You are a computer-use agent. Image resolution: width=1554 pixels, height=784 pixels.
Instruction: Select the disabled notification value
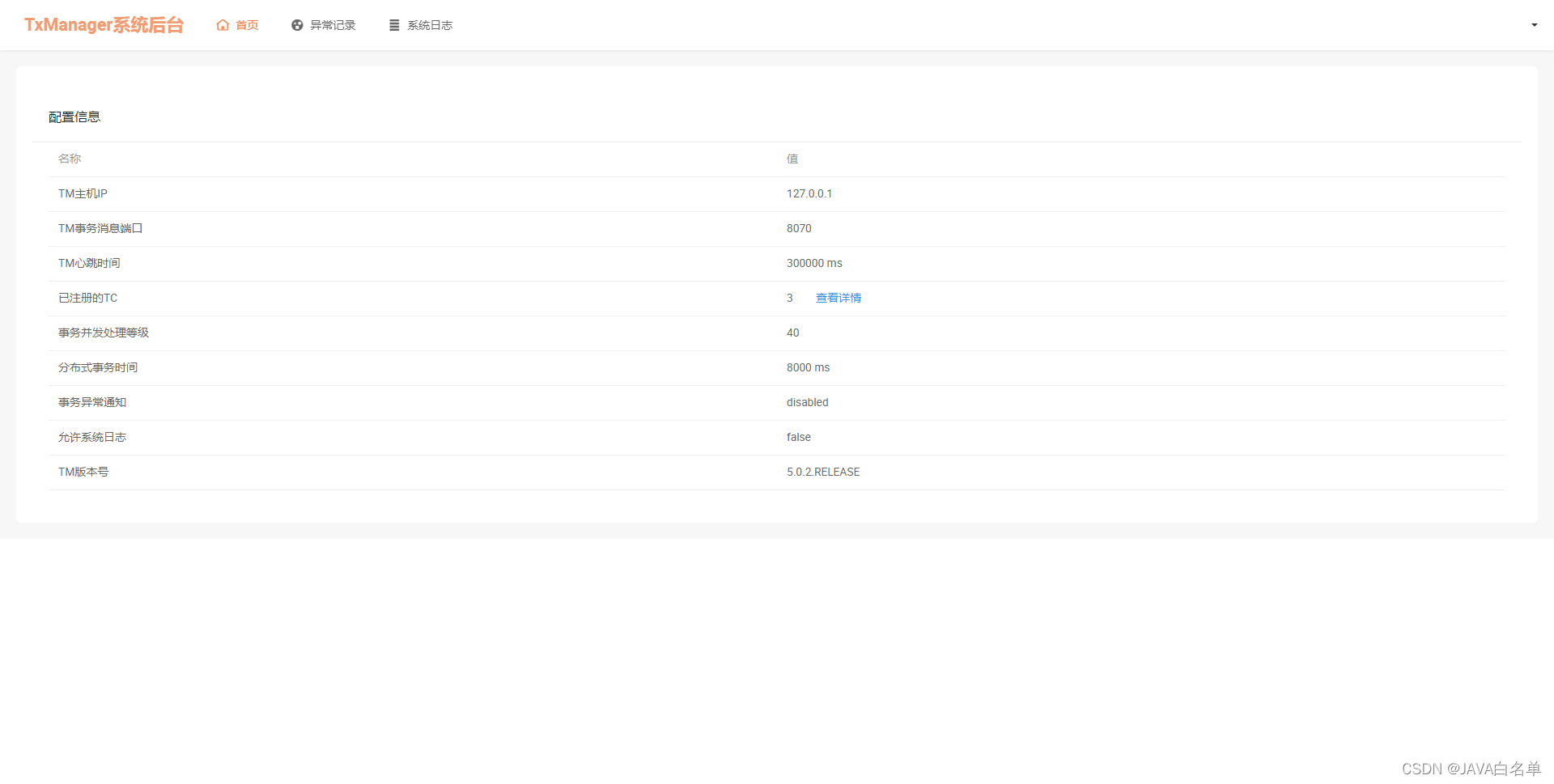(x=808, y=402)
